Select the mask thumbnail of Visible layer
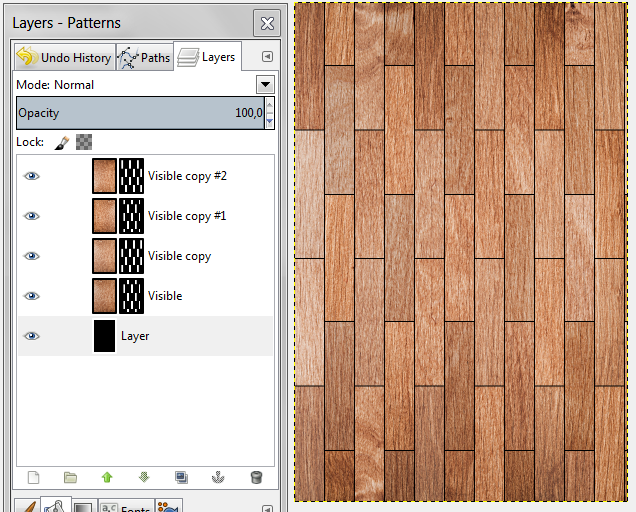The width and height of the screenshot is (636, 512). (131, 296)
